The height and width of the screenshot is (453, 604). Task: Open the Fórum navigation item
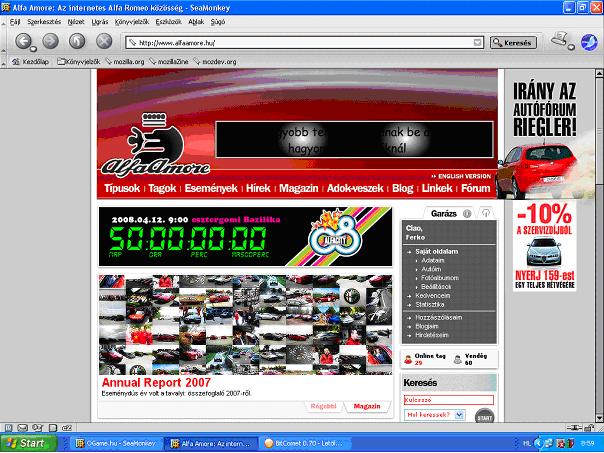476,188
